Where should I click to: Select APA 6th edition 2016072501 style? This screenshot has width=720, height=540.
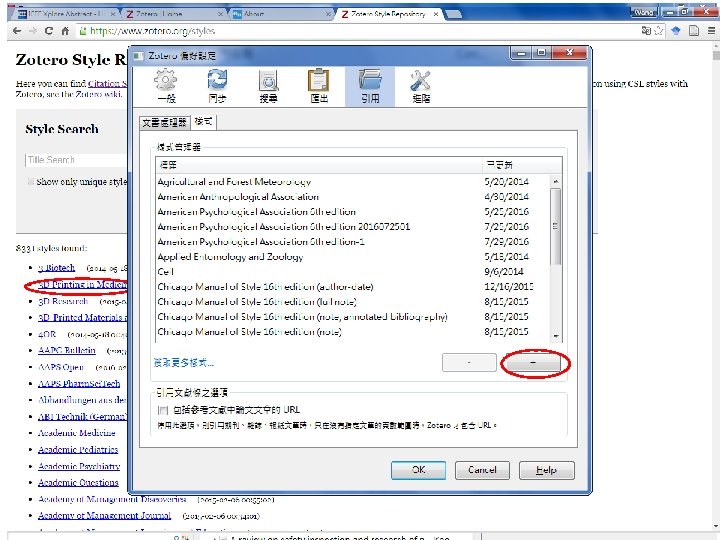tap(353, 227)
